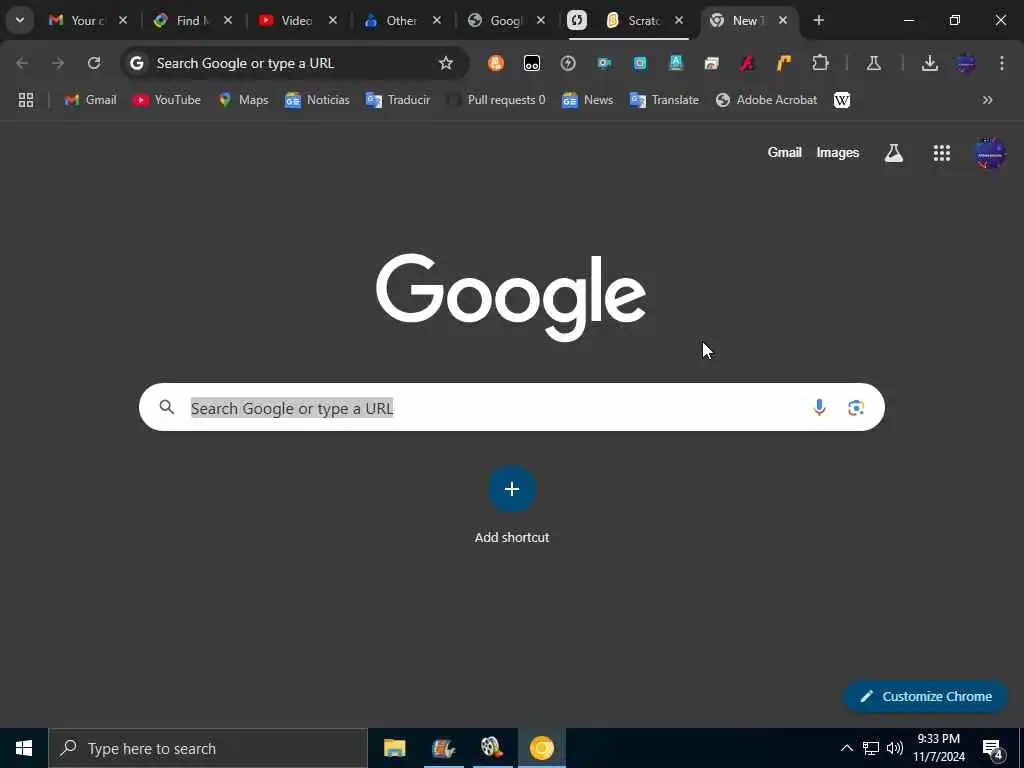This screenshot has width=1024, height=768.
Task: Open the orange round extension icon
Action: tap(496, 63)
